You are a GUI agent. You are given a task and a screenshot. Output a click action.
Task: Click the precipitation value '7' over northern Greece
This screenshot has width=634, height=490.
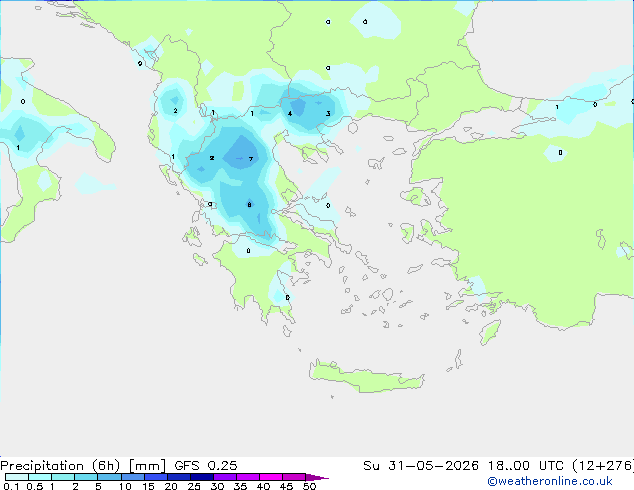click(251, 159)
